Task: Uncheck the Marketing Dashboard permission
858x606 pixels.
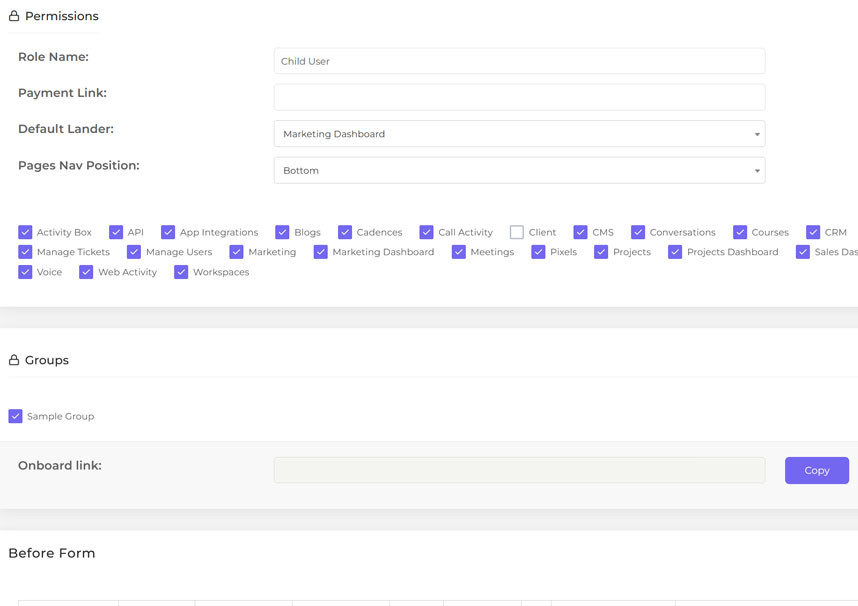Action: [x=320, y=251]
